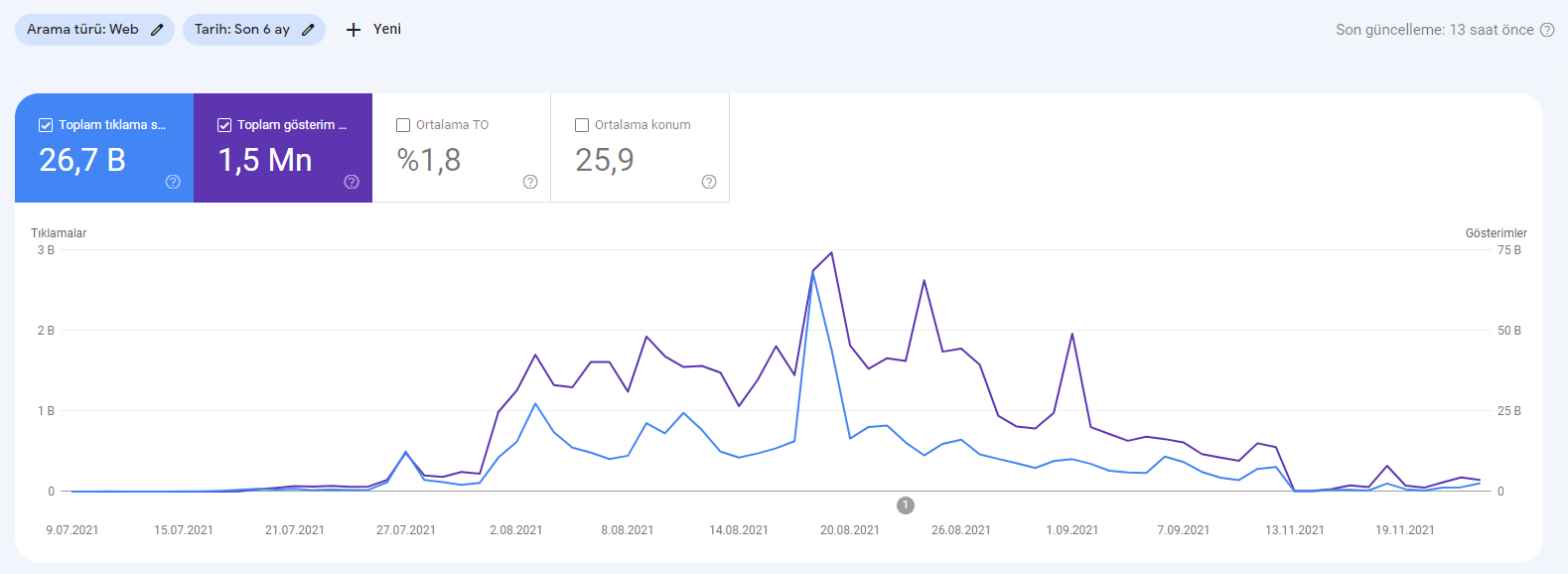Screen dimensions: 1568x574
Task: Open help icon beside Son güncelleme
Action: point(1547,30)
